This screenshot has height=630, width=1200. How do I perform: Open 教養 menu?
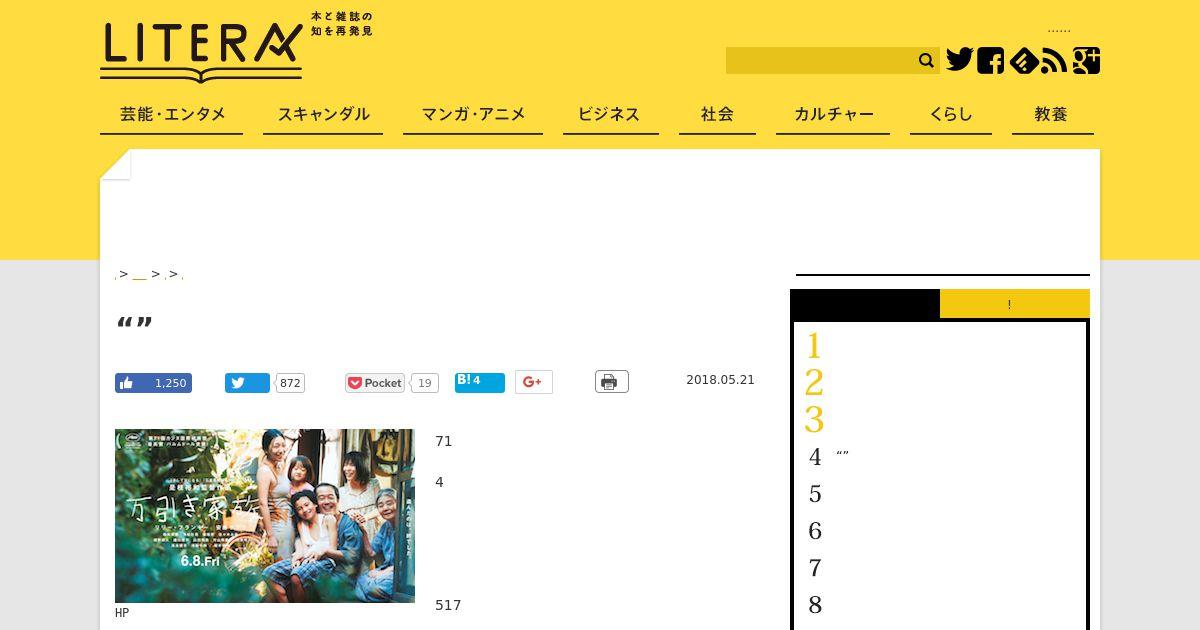pyautogui.click(x=1051, y=114)
